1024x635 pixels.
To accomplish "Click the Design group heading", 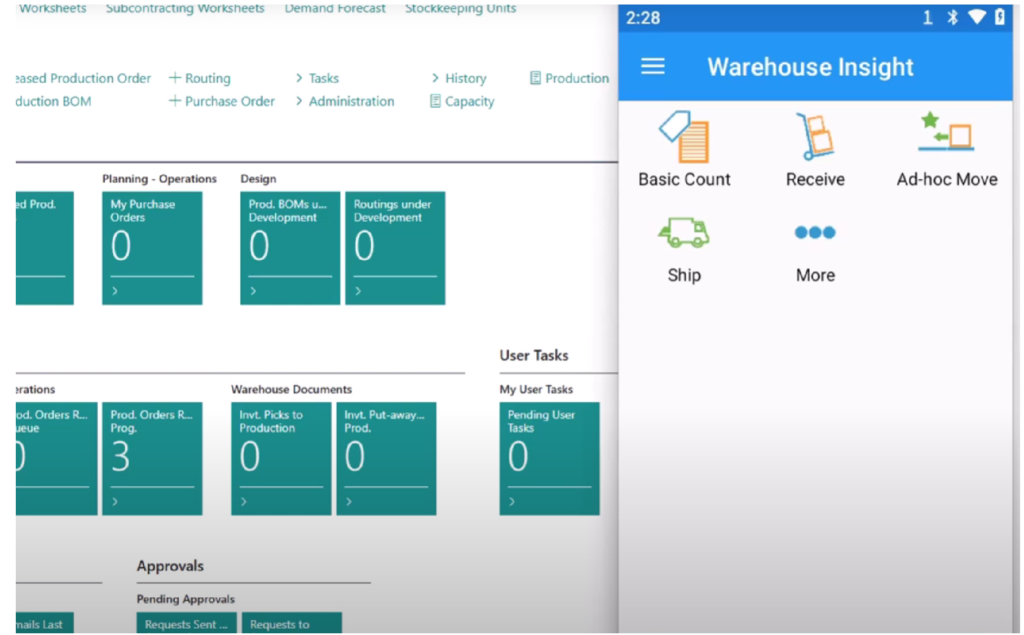I will 258,178.
